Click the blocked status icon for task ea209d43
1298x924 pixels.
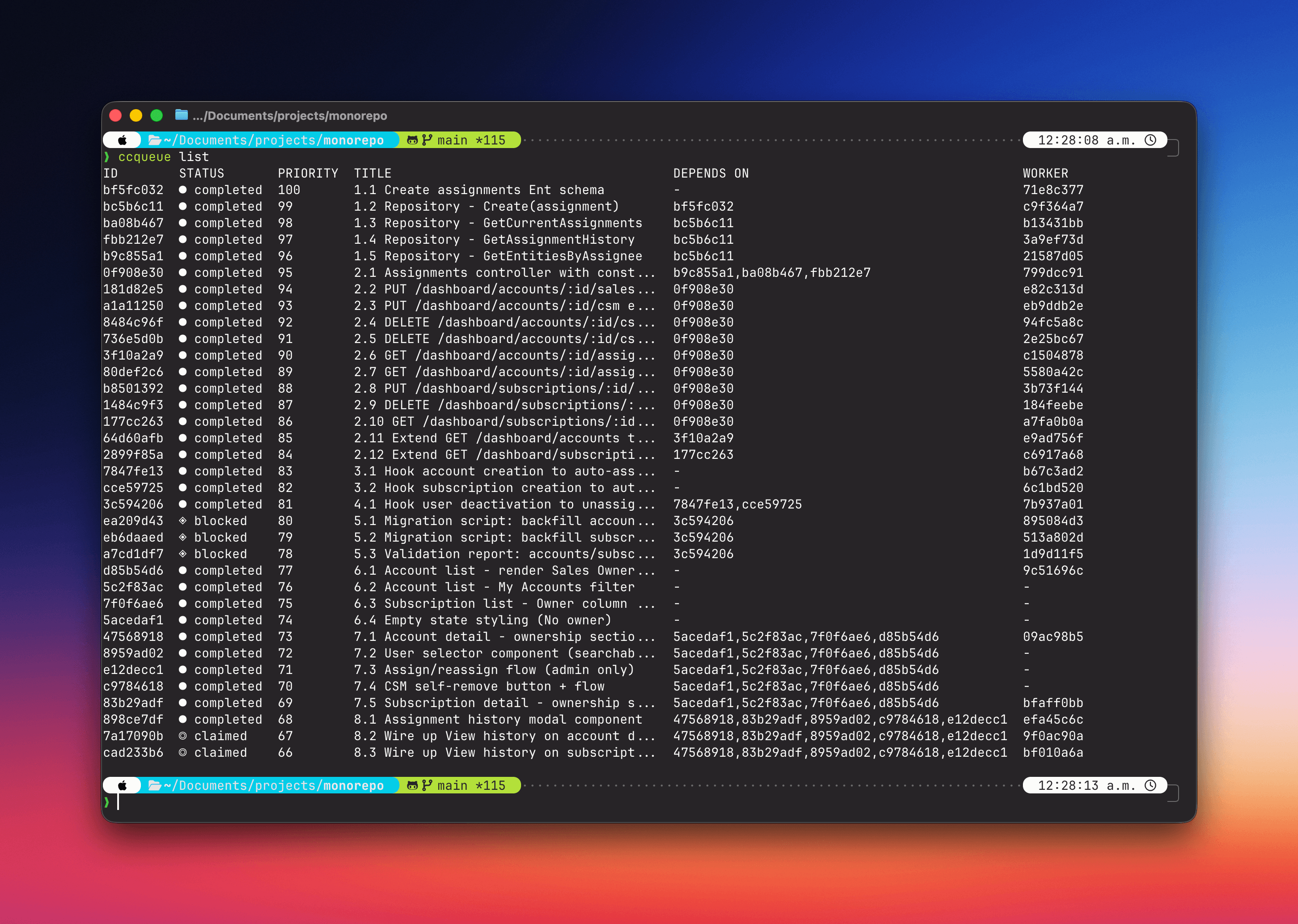[182, 521]
